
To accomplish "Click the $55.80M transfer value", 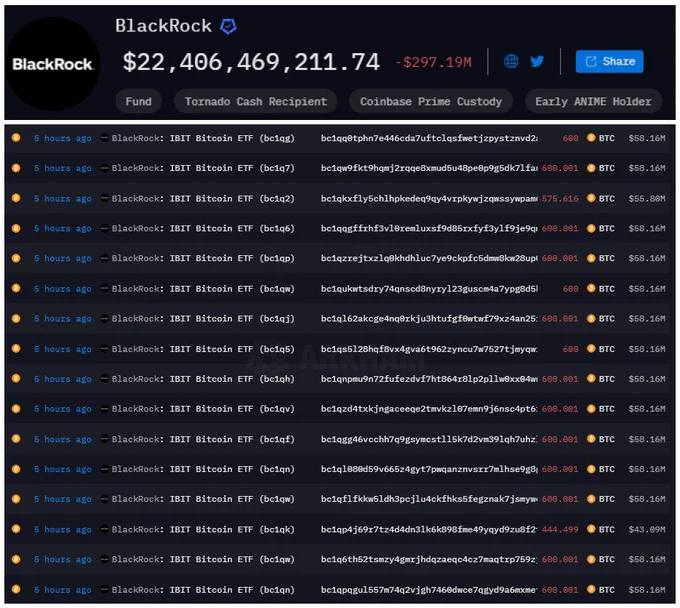I will 647,199.
